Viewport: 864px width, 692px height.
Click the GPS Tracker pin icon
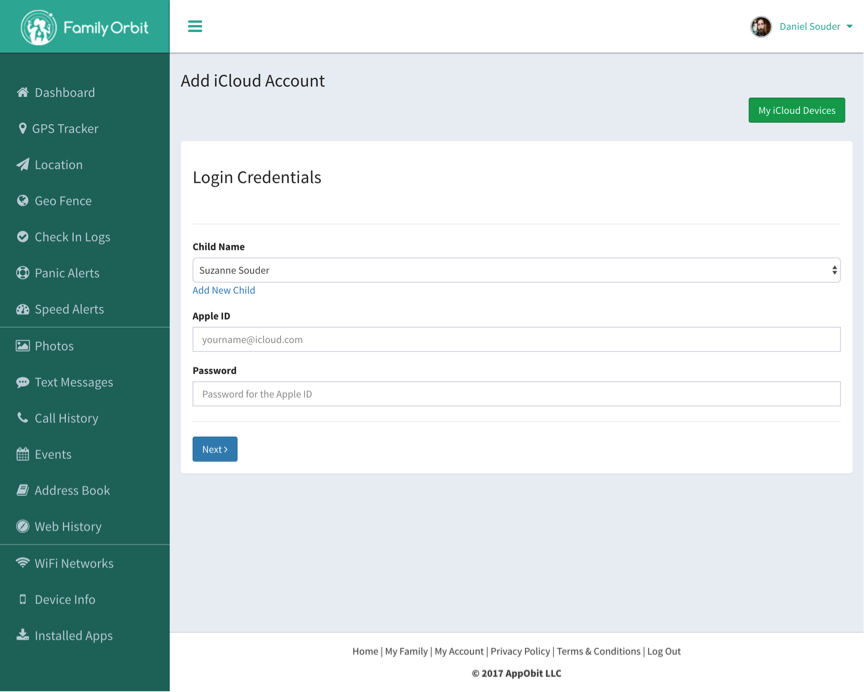coord(23,128)
